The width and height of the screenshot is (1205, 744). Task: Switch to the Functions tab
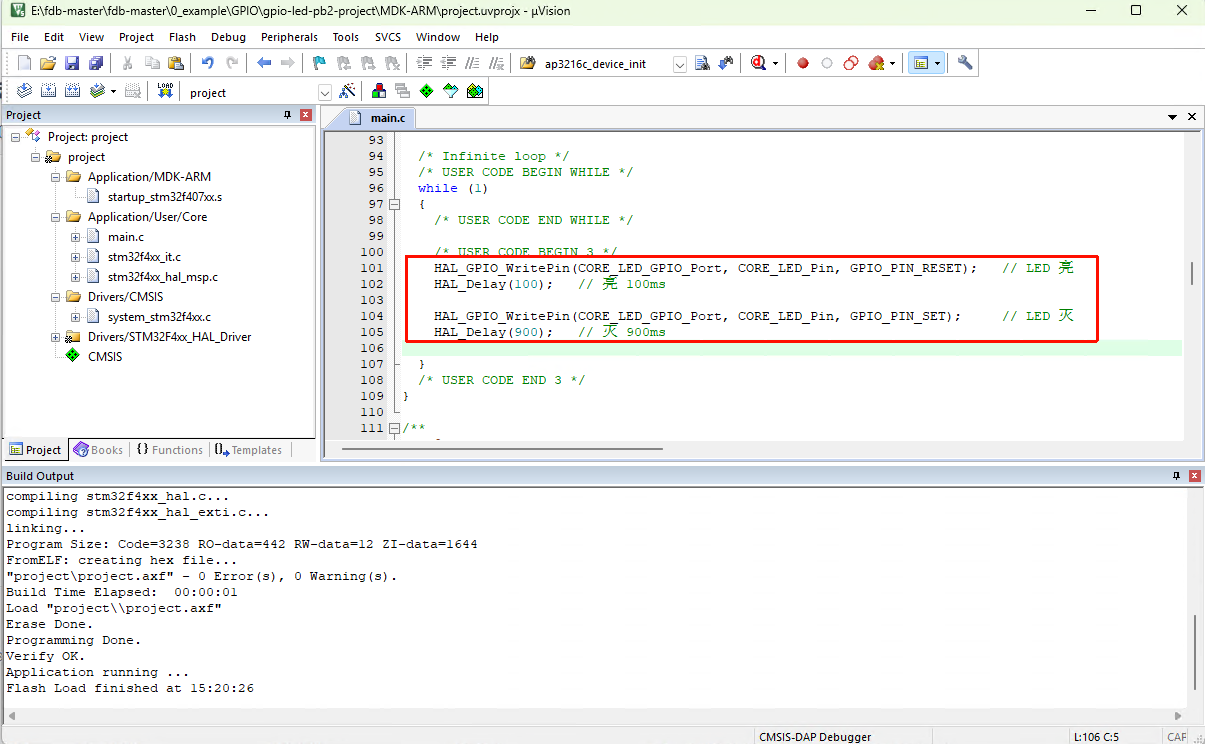[x=169, y=450]
